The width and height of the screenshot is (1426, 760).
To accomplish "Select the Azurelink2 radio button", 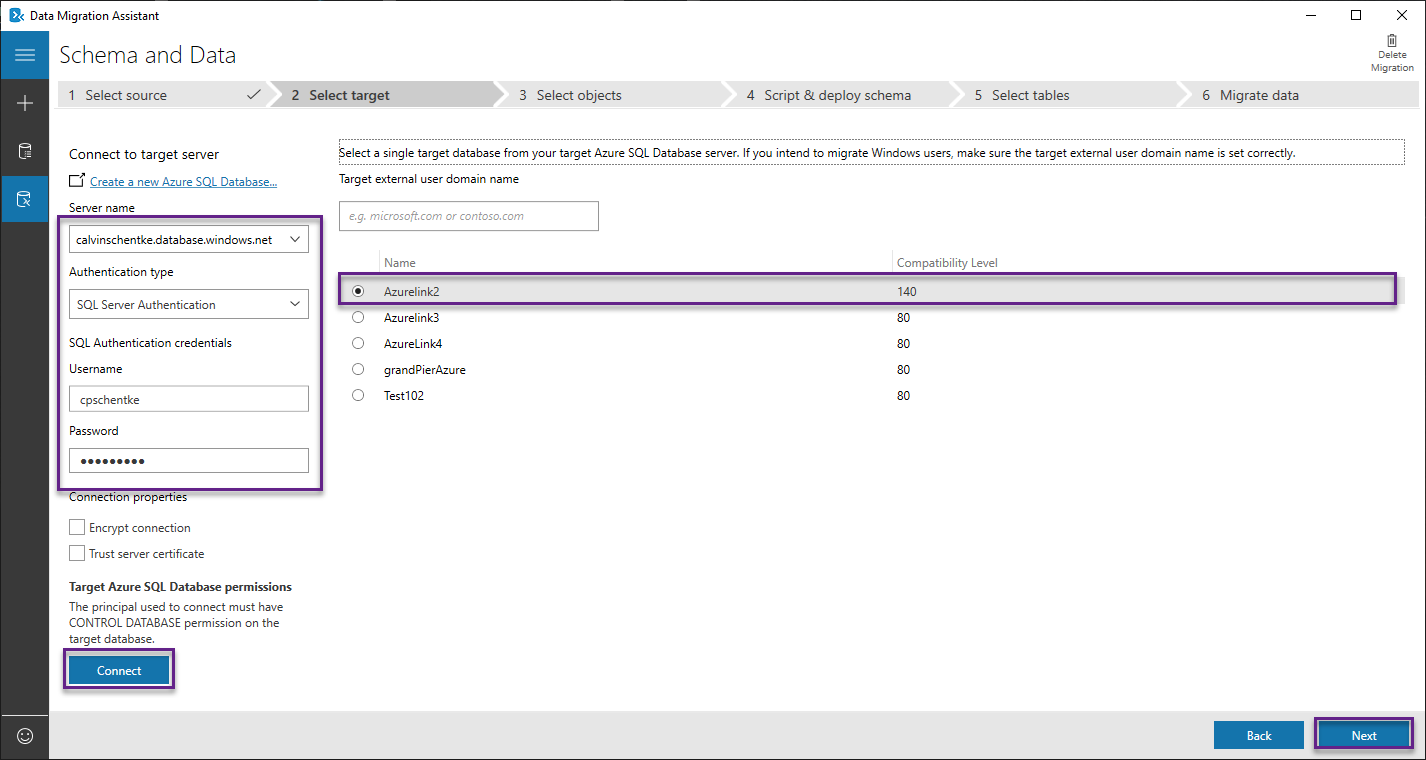I will [x=358, y=291].
